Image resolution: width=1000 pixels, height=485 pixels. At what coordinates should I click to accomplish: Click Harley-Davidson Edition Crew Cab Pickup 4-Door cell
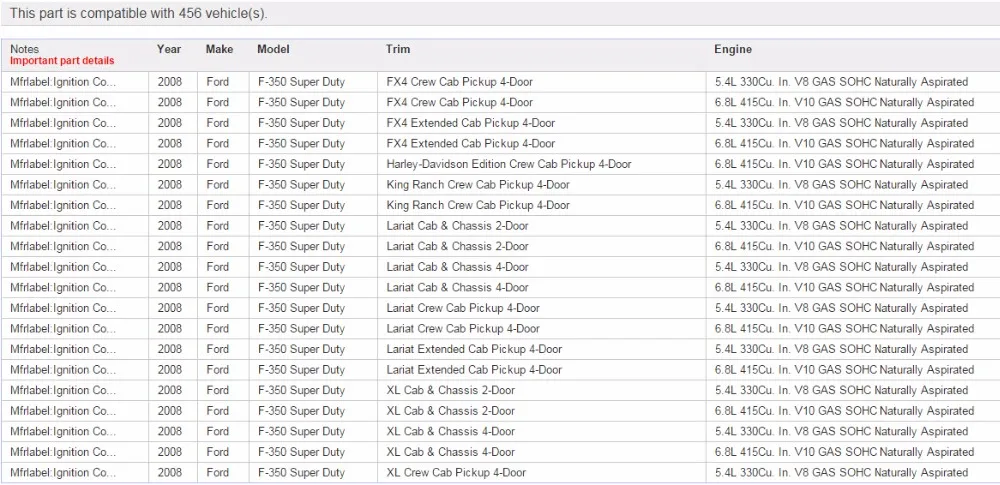tap(541, 164)
